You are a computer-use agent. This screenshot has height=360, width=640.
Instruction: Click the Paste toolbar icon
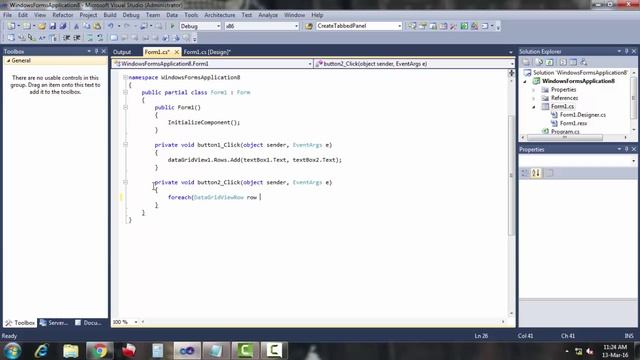click(97, 26)
